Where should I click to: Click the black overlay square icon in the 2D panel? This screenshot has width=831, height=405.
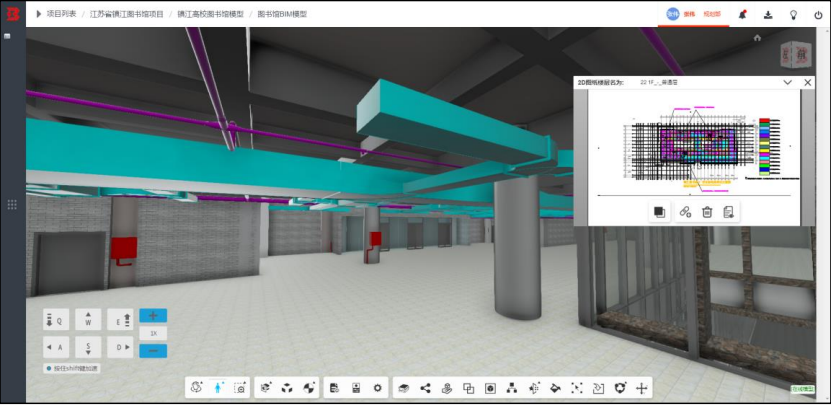coord(659,212)
